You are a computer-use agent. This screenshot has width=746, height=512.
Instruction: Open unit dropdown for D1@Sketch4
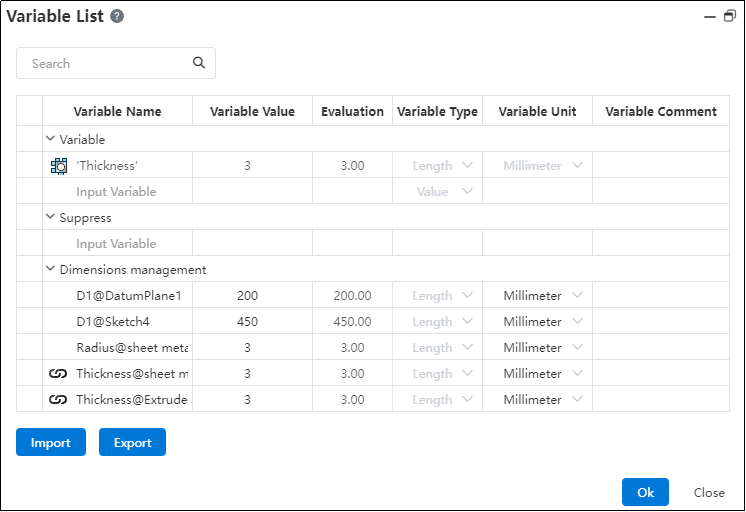point(576,322)
